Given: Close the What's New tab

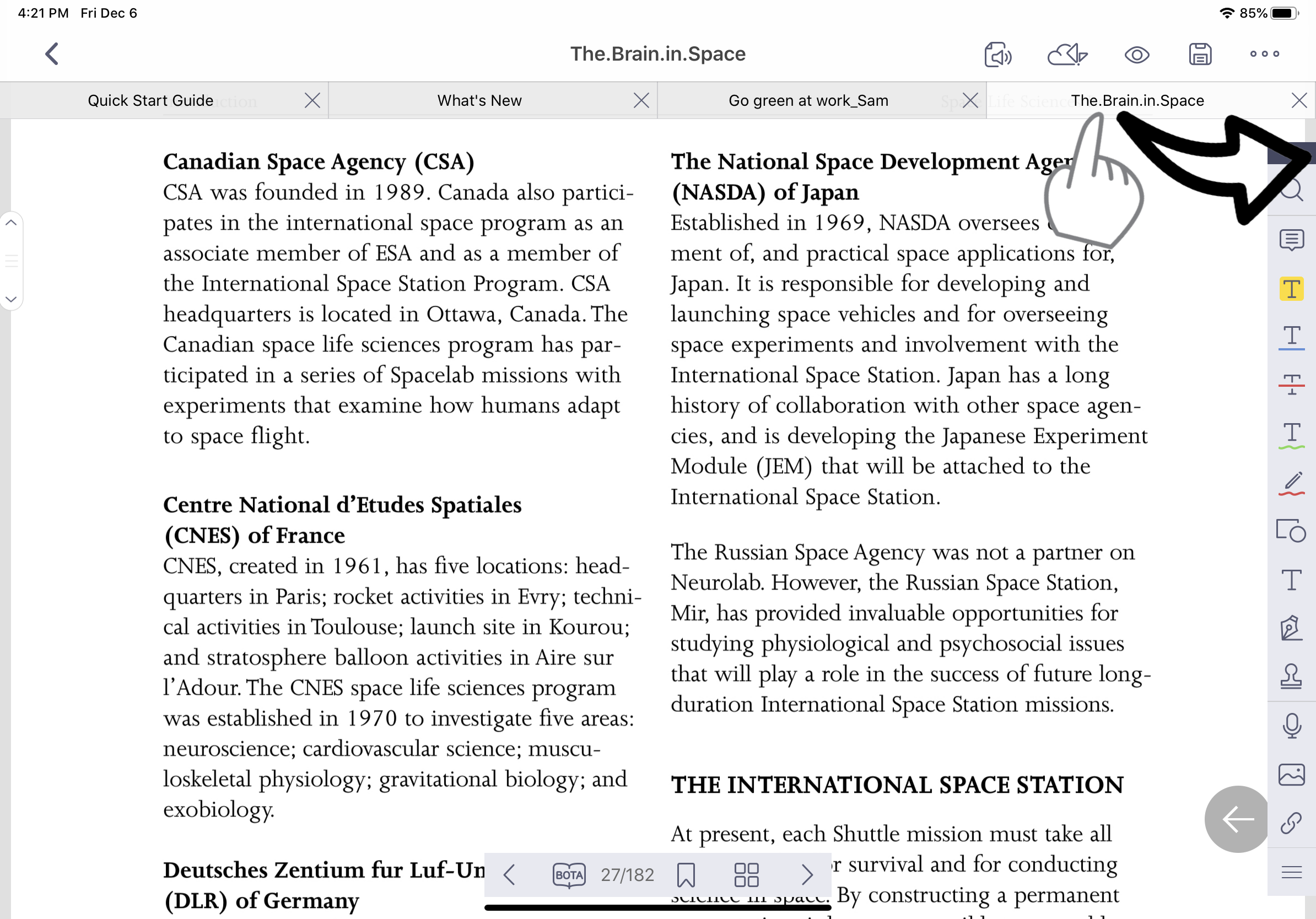Looking at the screenshot, I should pyautogui.click(x=641, y=100).
